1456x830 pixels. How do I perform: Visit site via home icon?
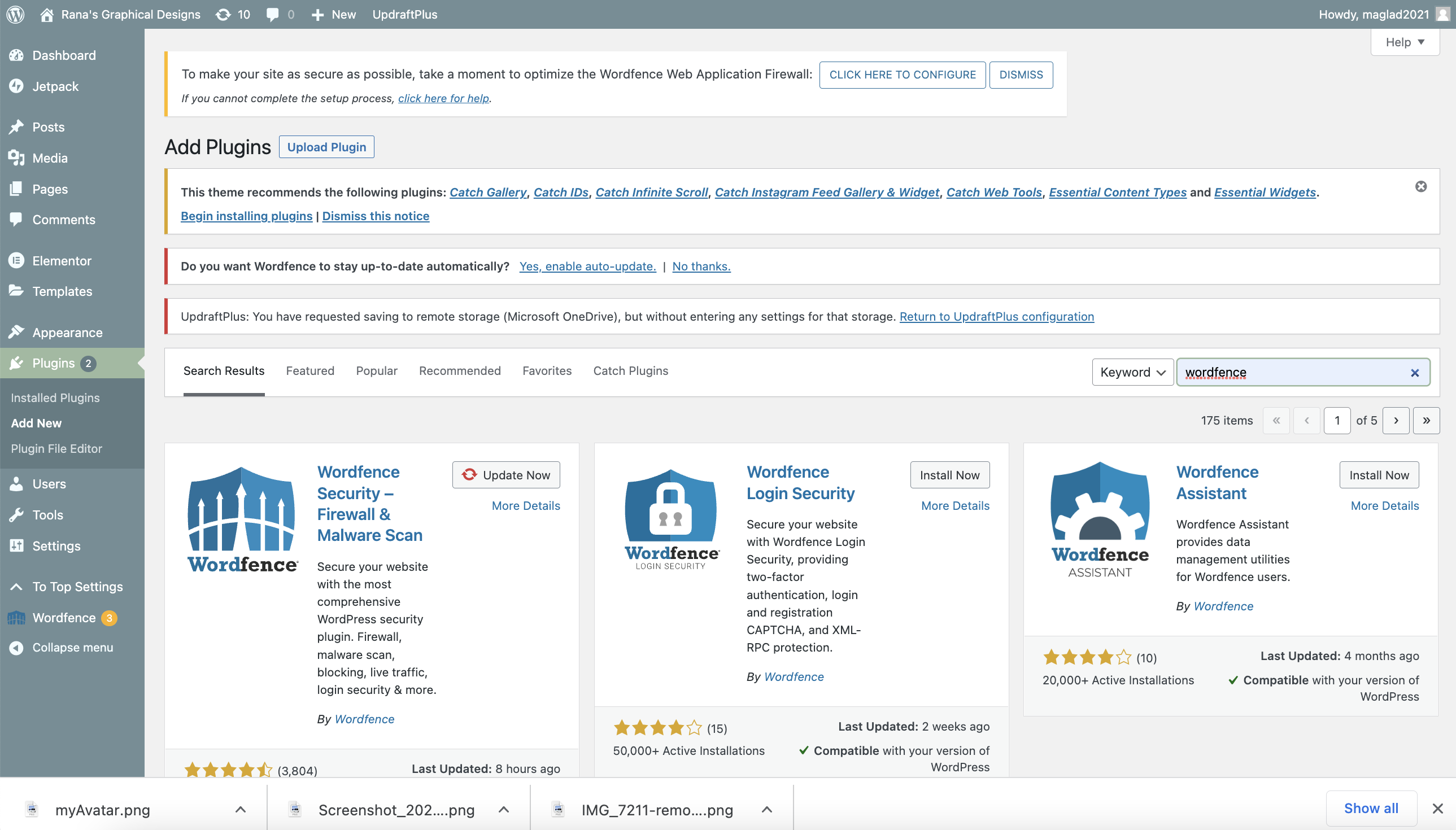click(47, 14)
